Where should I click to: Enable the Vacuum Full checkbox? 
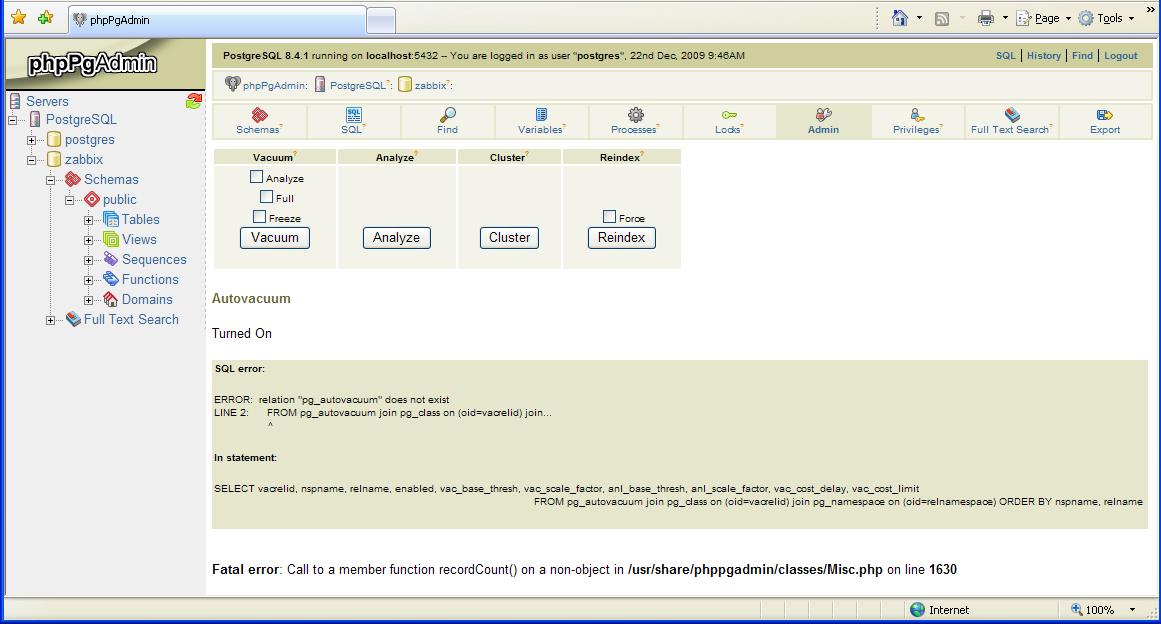click(x=267, y=197)
